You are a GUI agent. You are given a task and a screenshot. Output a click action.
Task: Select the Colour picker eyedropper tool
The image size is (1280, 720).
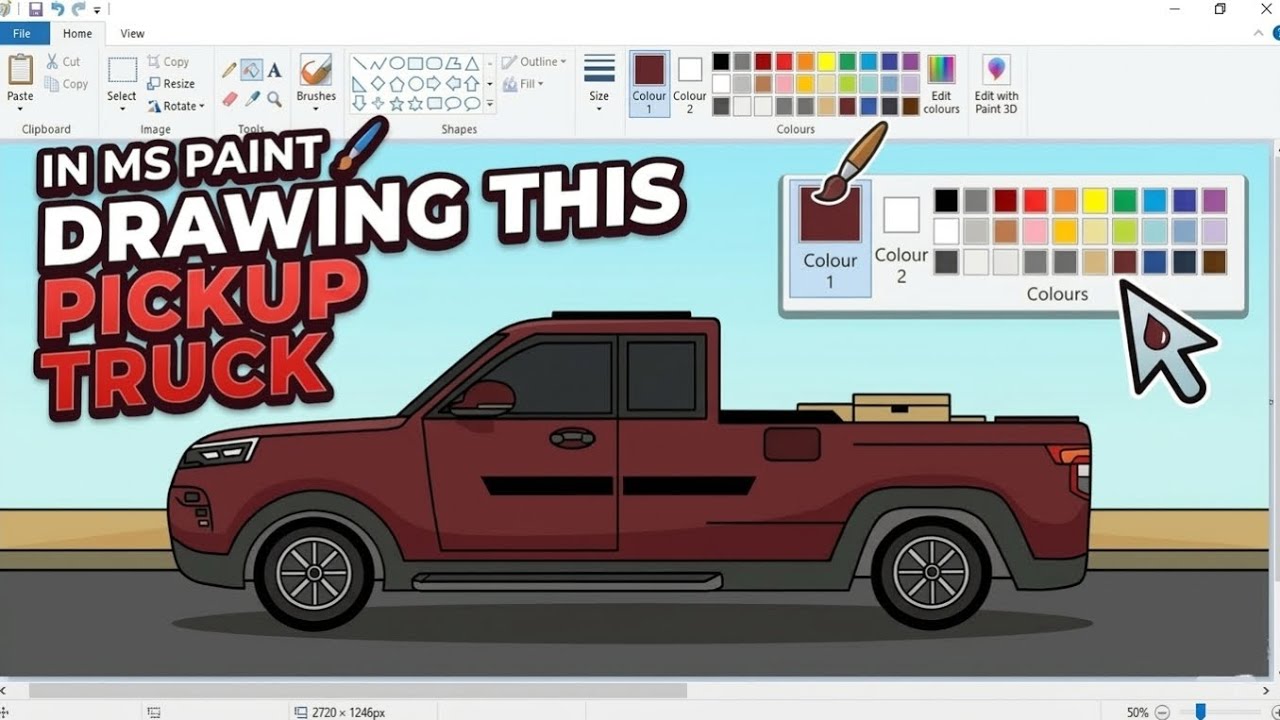point(251,99)
